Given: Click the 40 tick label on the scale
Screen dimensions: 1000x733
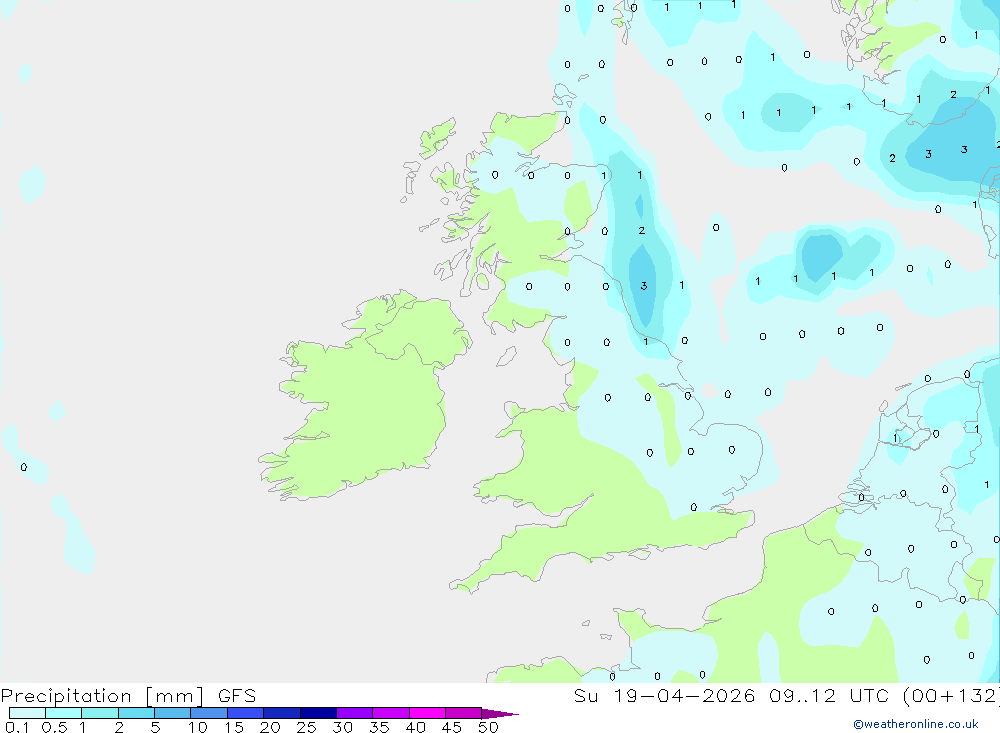Looking at the screenshot, I should coord(415,727).
